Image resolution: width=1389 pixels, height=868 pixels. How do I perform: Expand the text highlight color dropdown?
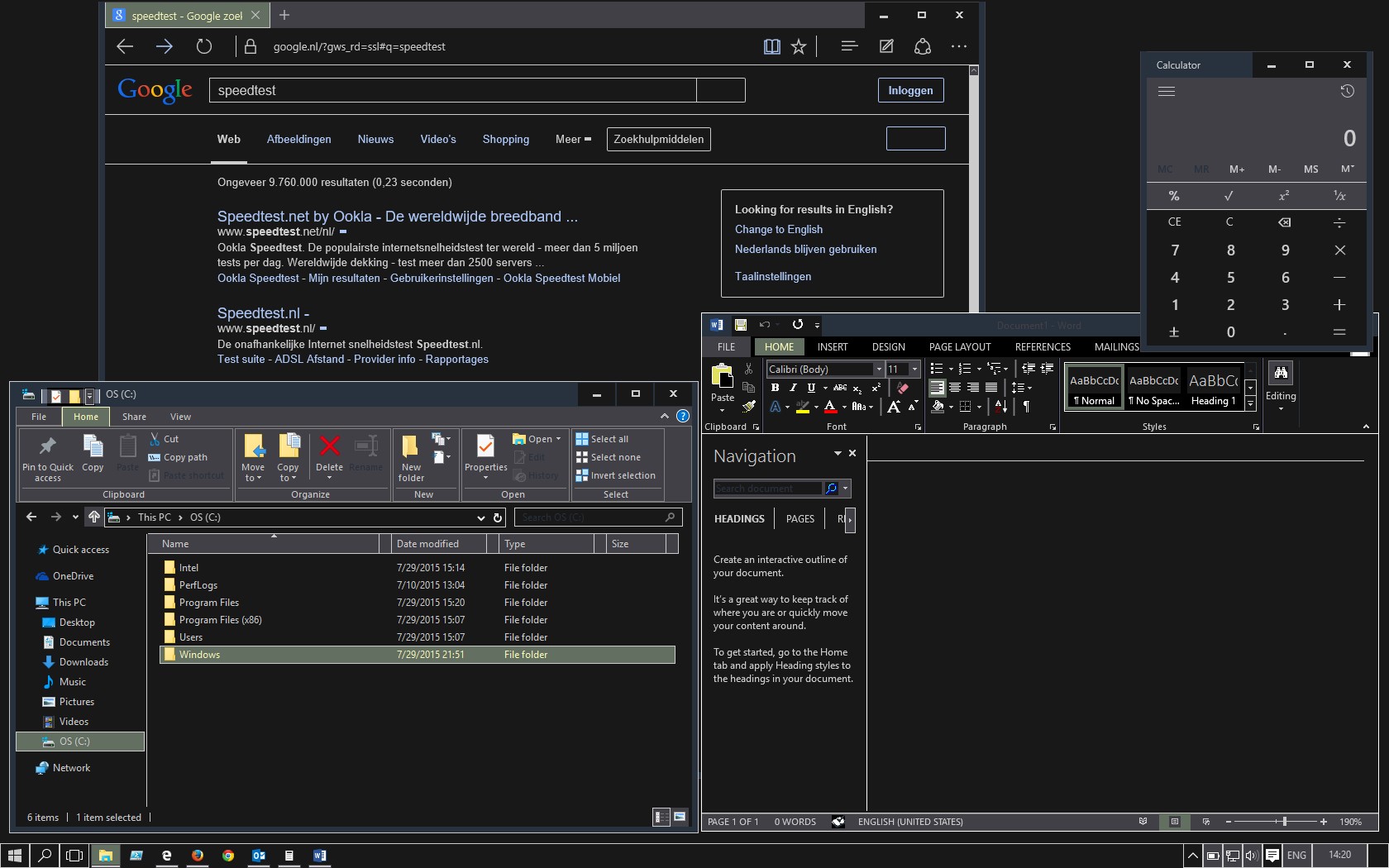point(817,407)
